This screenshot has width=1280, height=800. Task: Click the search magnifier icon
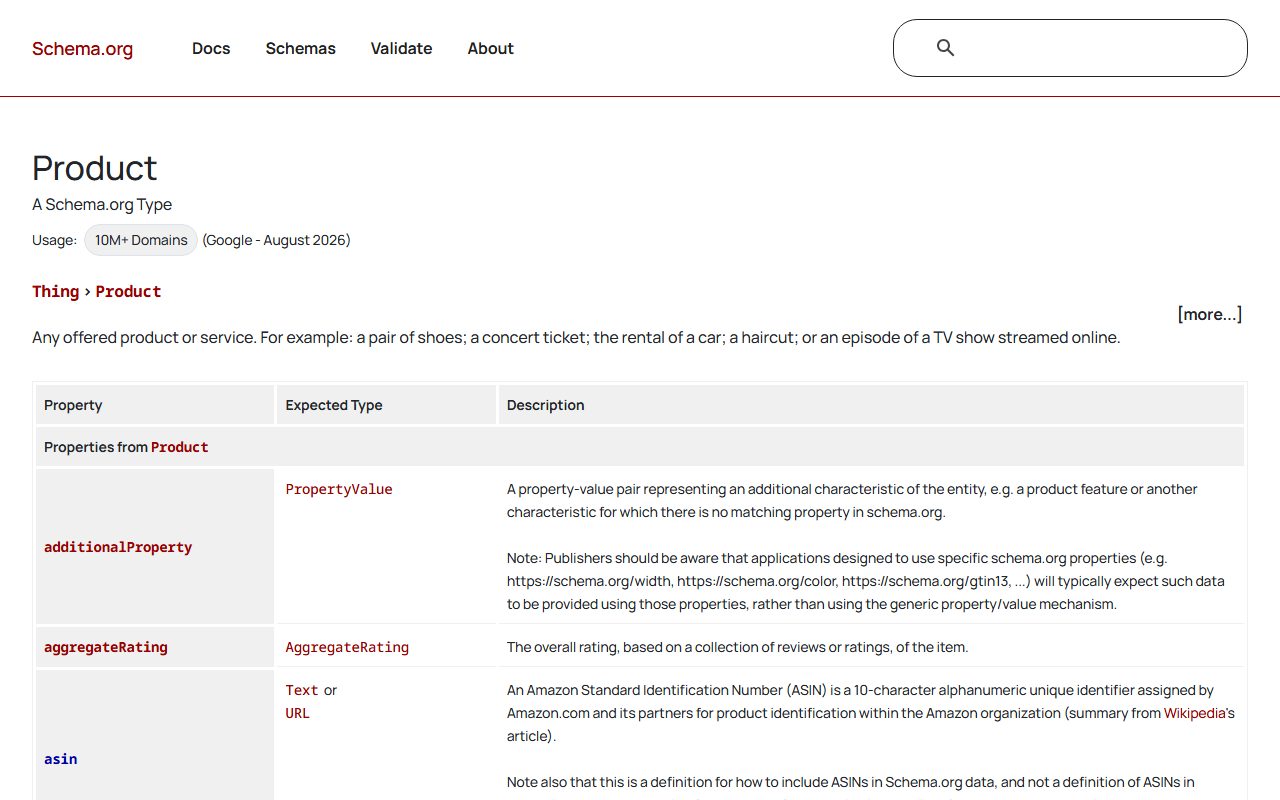(x=945, y=48)
